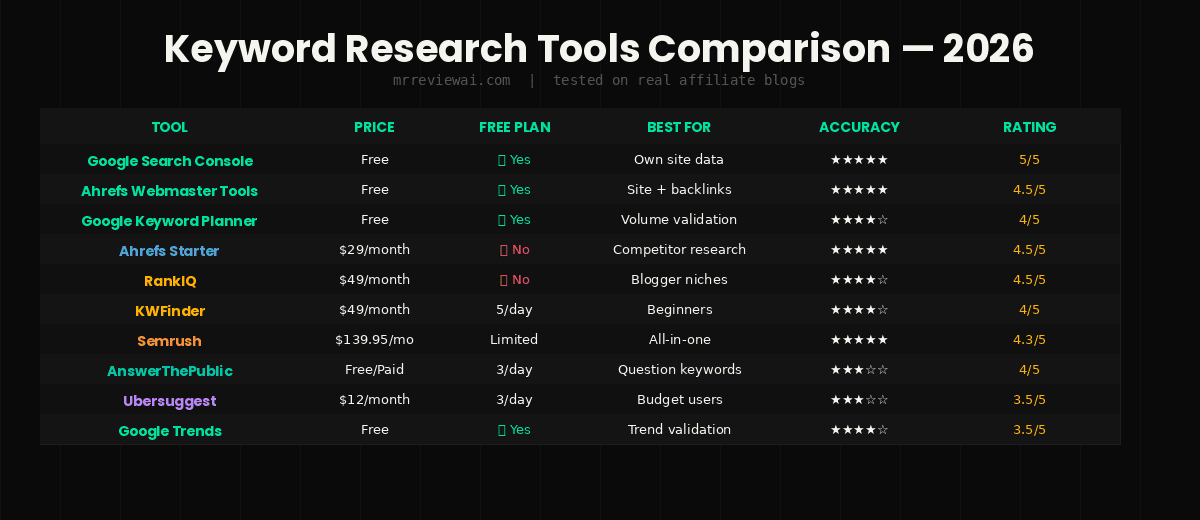Click the accuracy stars for Google Search Console
1200x520 pixels.
859,160
